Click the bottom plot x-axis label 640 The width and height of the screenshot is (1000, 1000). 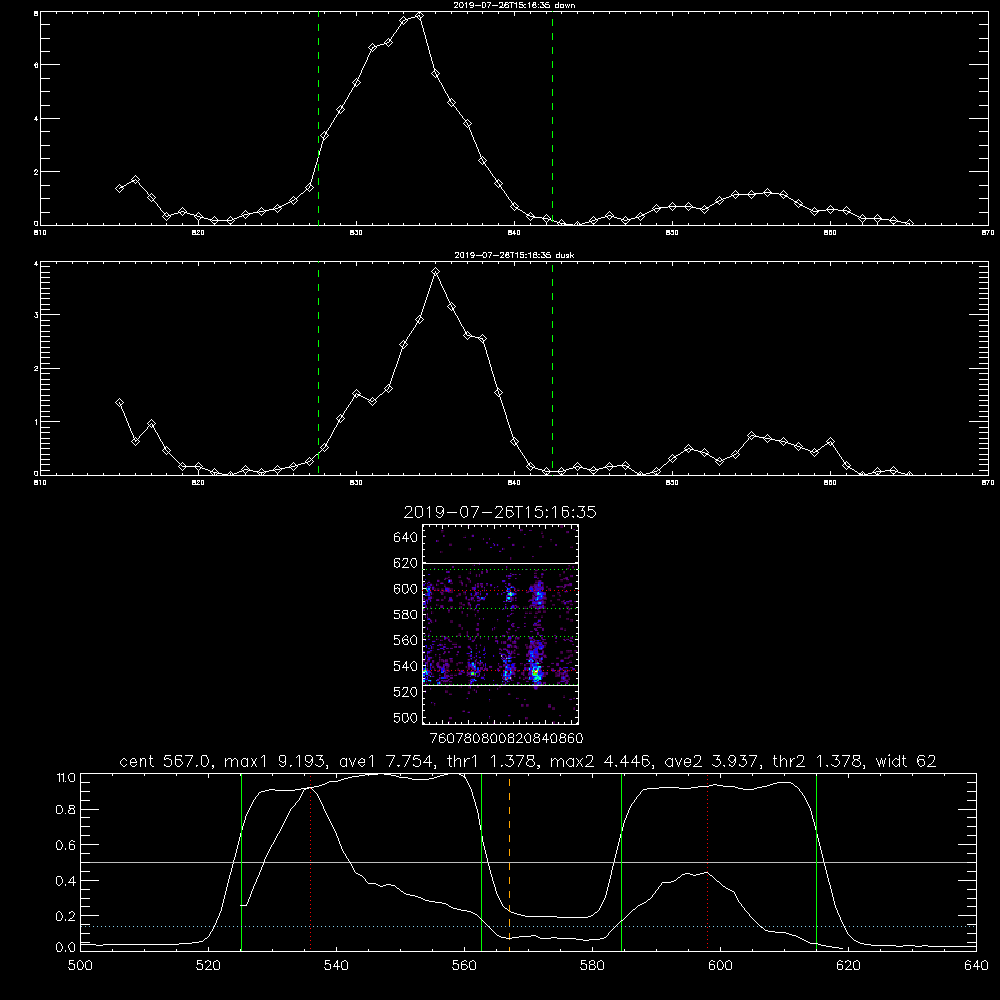[976, 966]
